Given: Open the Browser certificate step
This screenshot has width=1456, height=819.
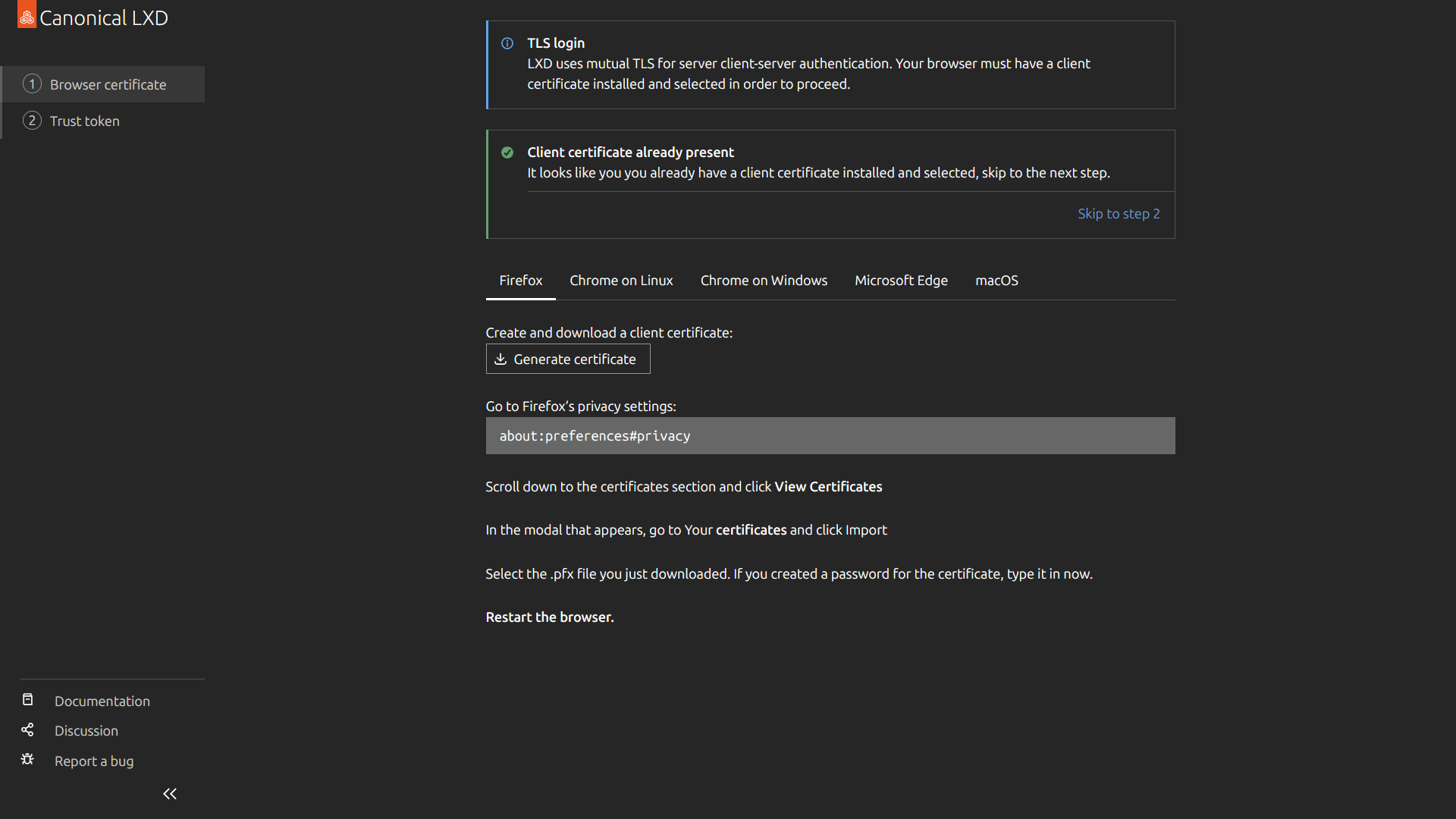Looking at the screenshot, I should click(103, 84).
